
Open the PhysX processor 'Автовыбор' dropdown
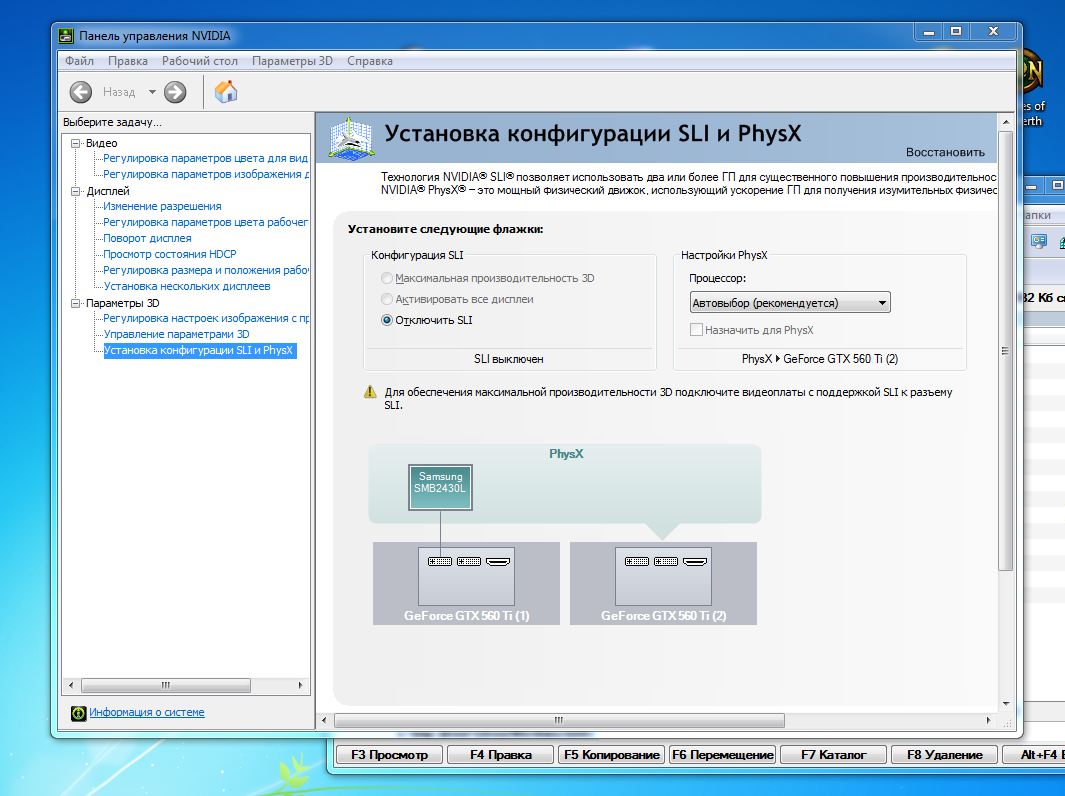790,302
